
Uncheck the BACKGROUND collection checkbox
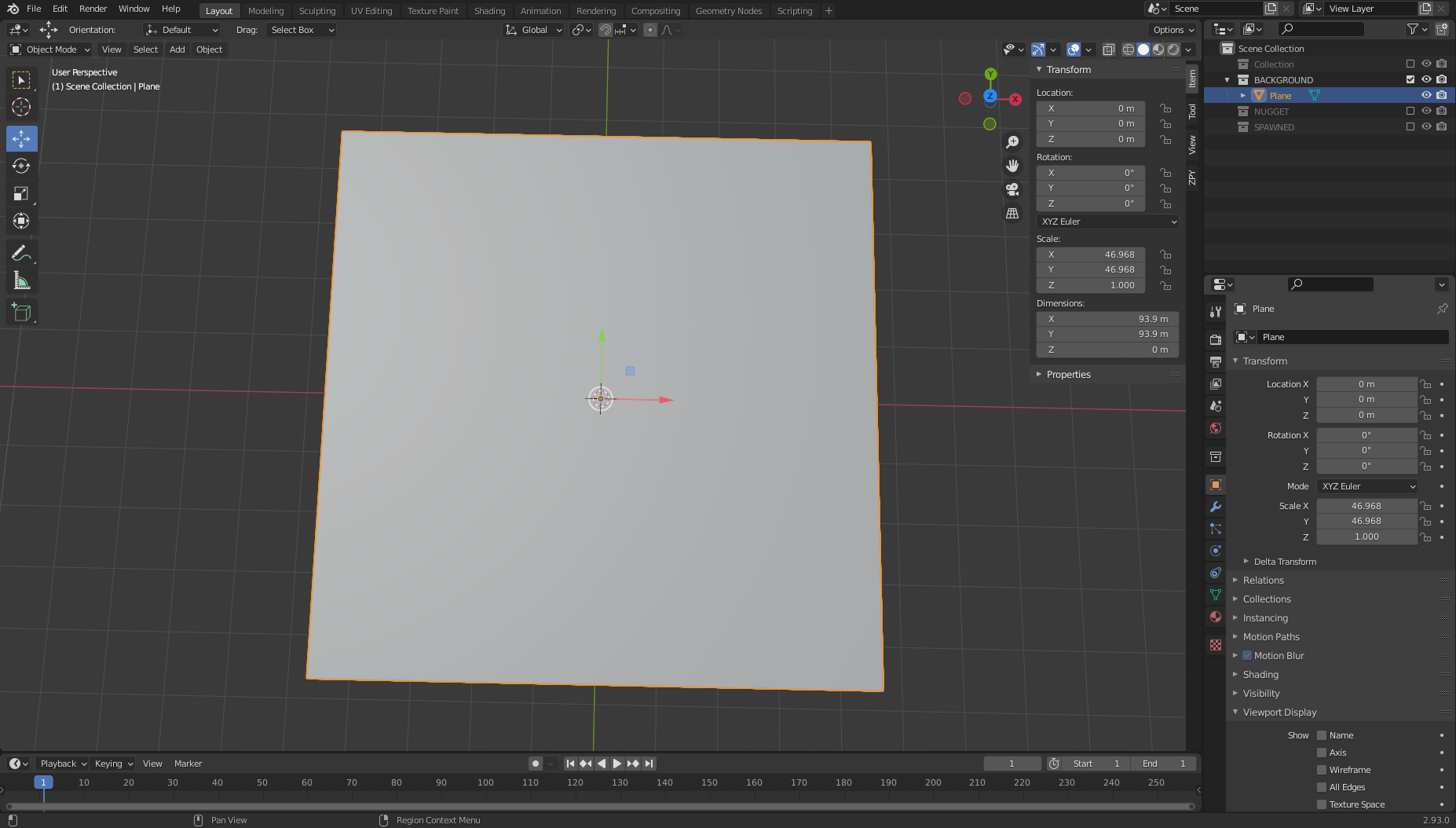[1410, 79]
